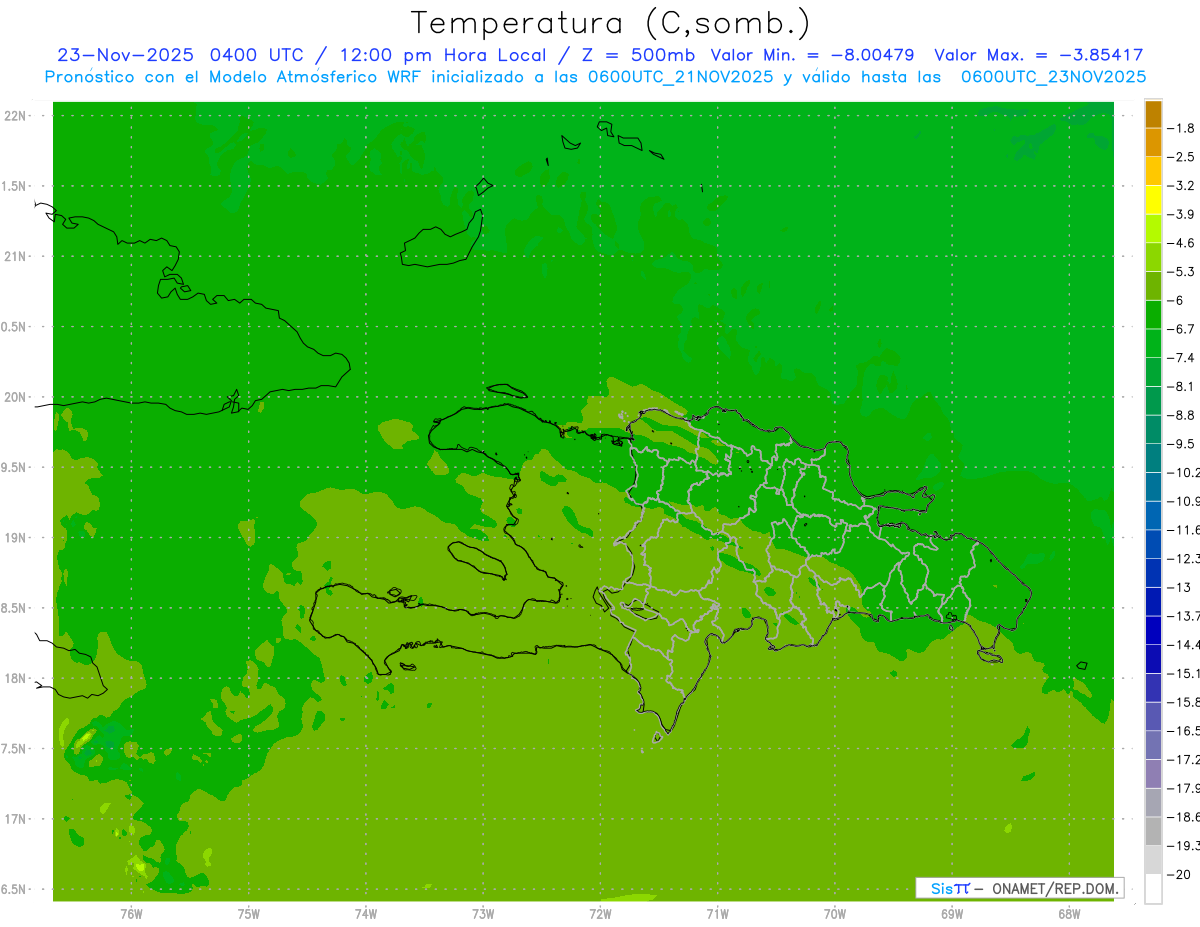Click the "70W" longitude label

pyautogui.click(x=834, y=914)
